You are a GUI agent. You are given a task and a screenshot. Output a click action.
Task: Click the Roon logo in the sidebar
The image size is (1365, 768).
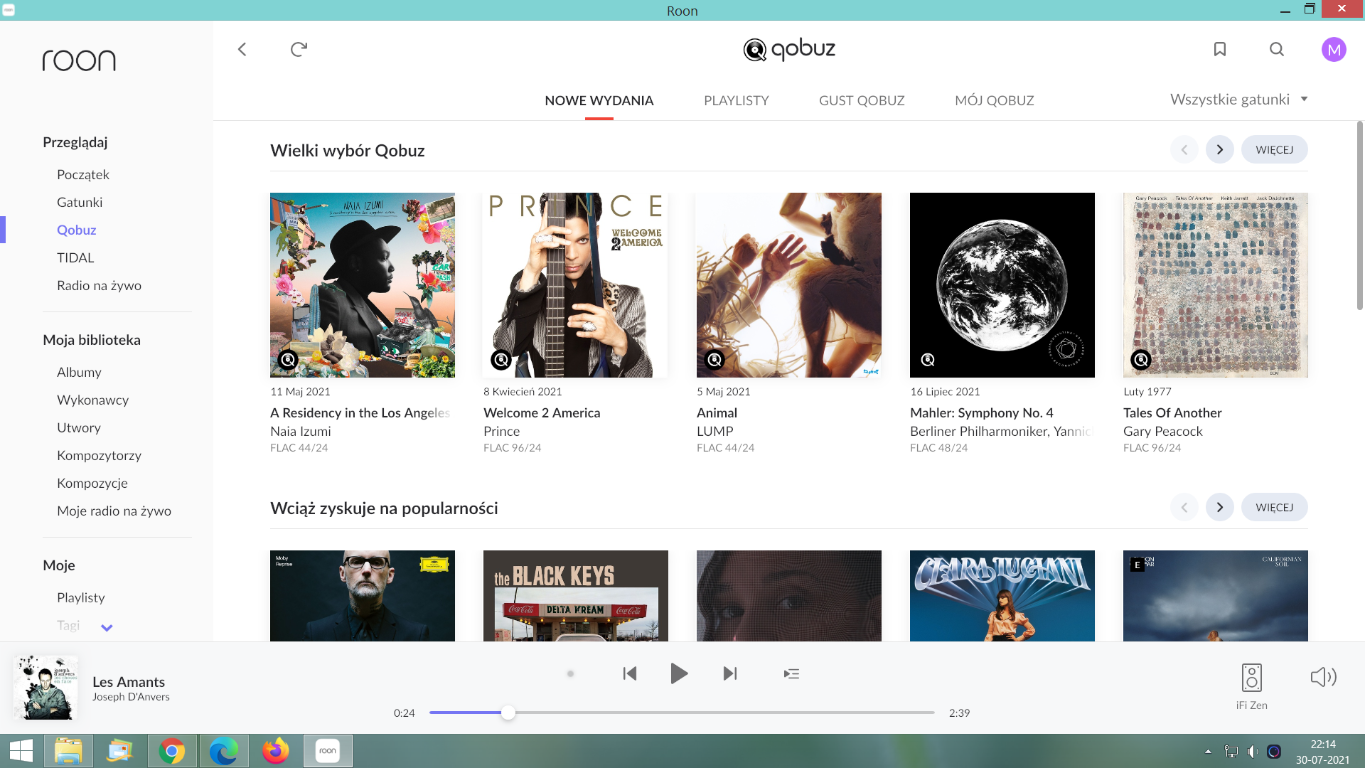79,60
